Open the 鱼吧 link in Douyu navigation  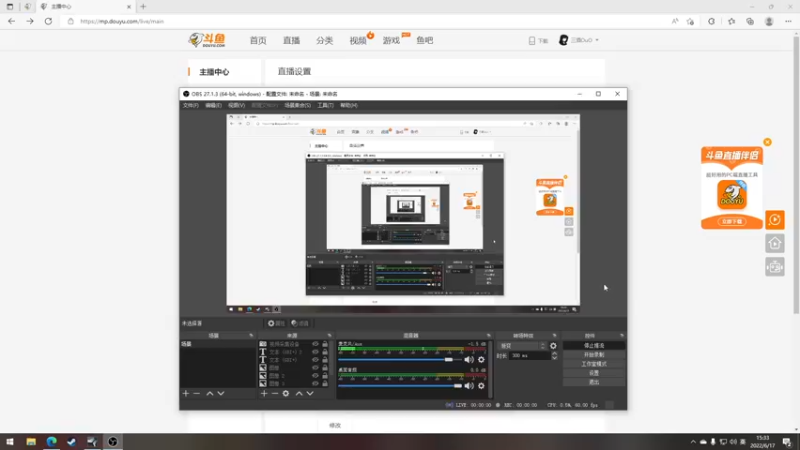click(x=424, y=40)
